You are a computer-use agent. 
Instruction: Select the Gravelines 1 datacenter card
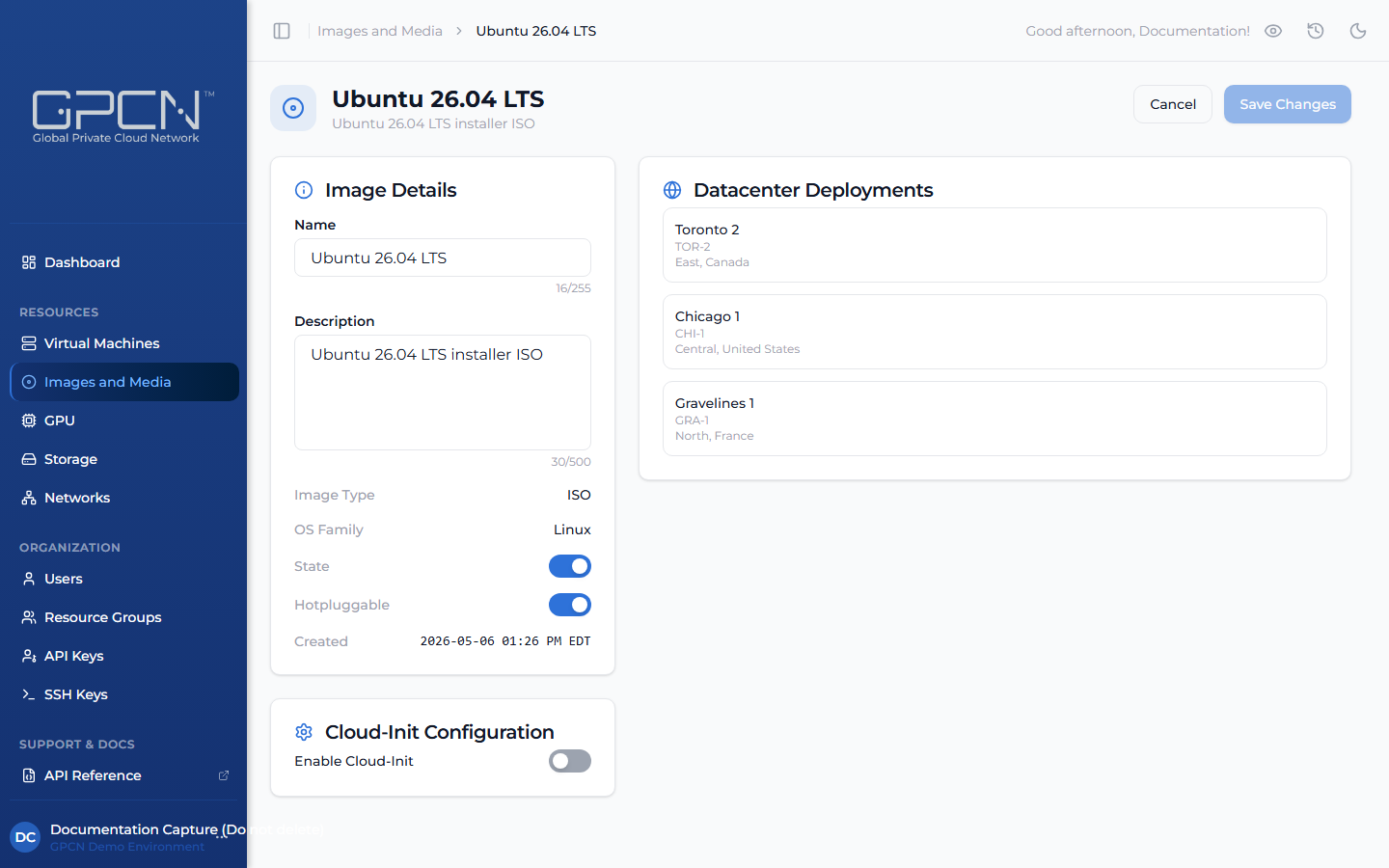994,419
